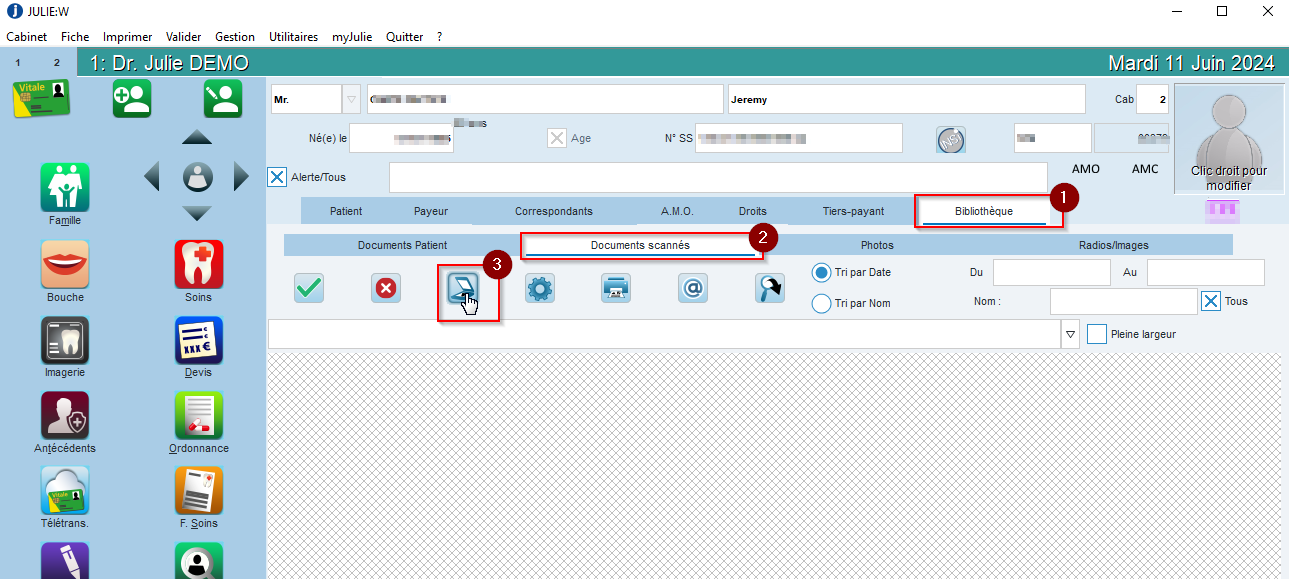
Task: Open the Utilitaires menu
Action: pyautogui.click(x=293, y=36)
